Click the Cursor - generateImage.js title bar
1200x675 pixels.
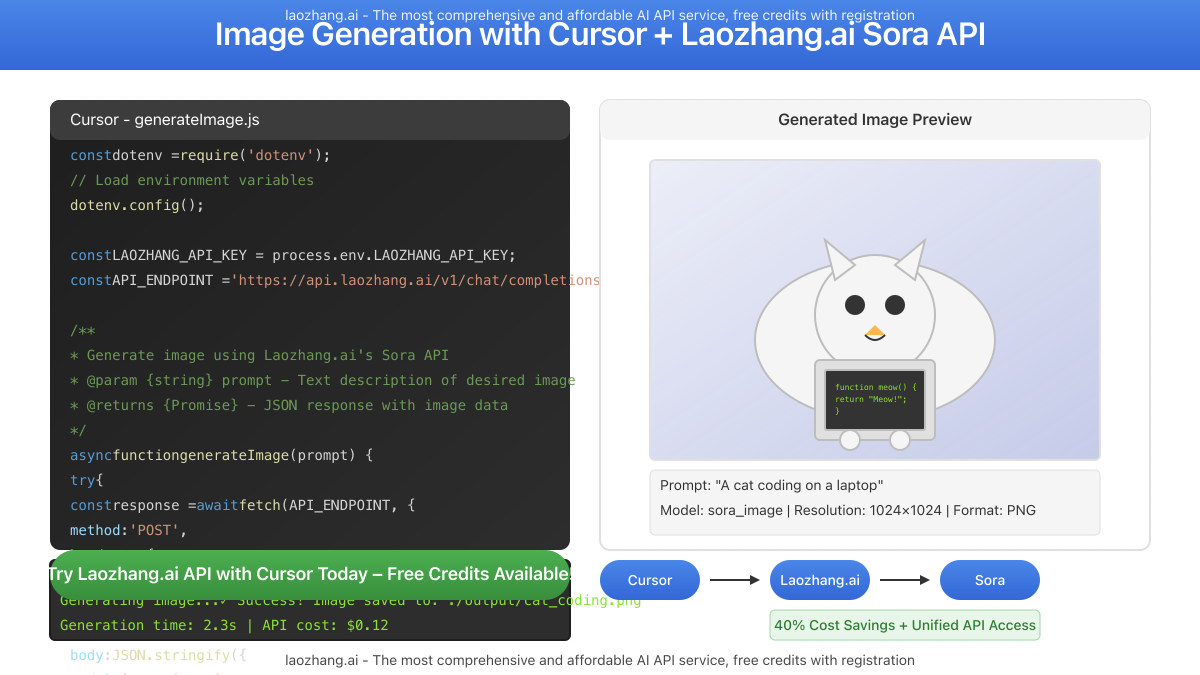tap(310, 120)
